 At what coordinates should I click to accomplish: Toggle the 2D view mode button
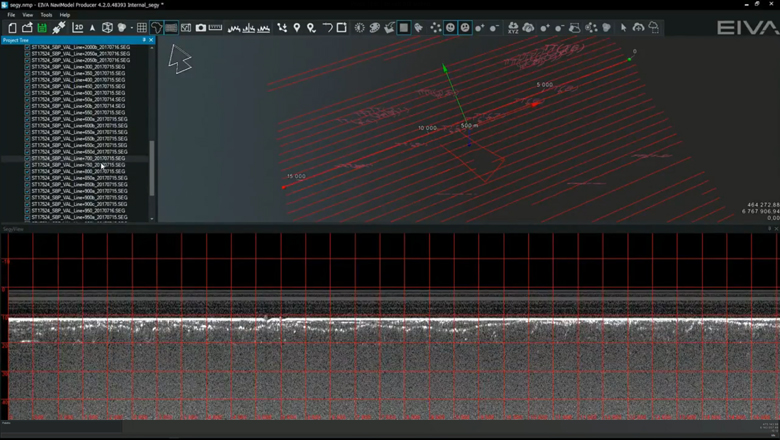(x=78, y=28)
